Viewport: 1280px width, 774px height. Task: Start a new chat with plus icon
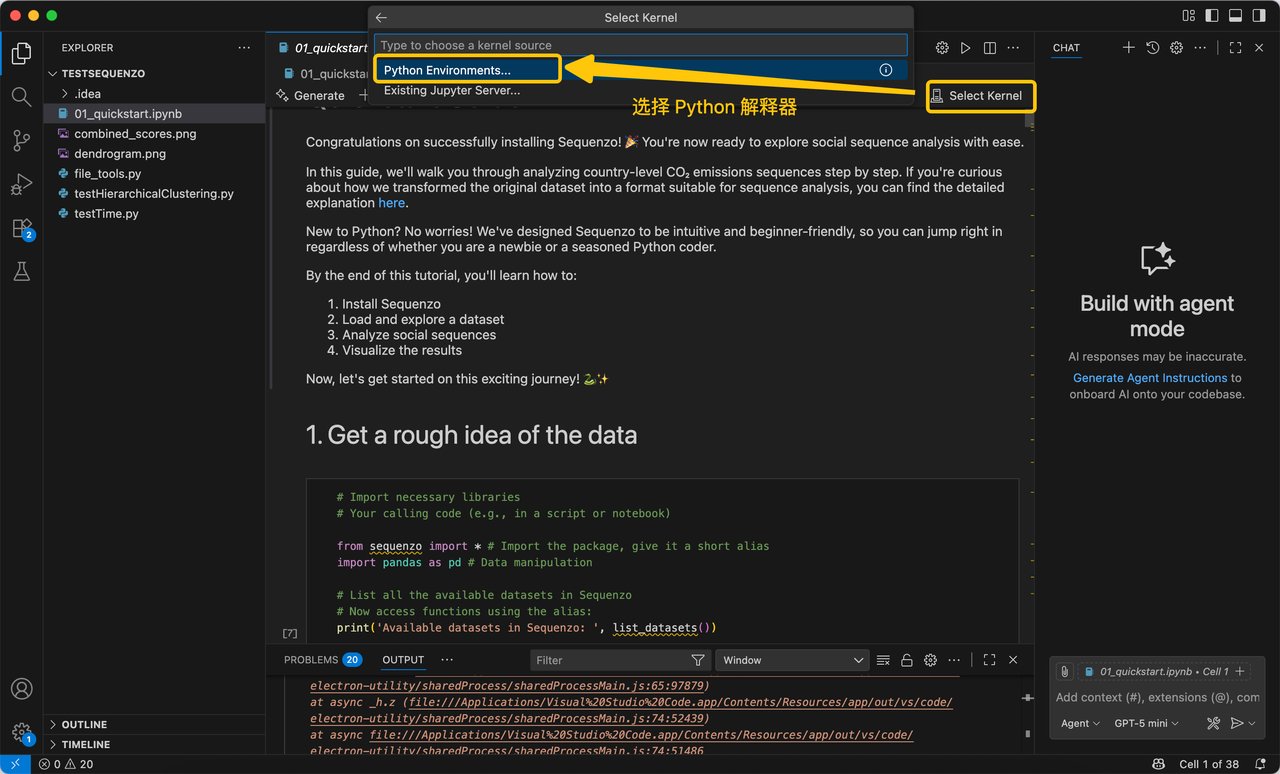[1128, 48]
